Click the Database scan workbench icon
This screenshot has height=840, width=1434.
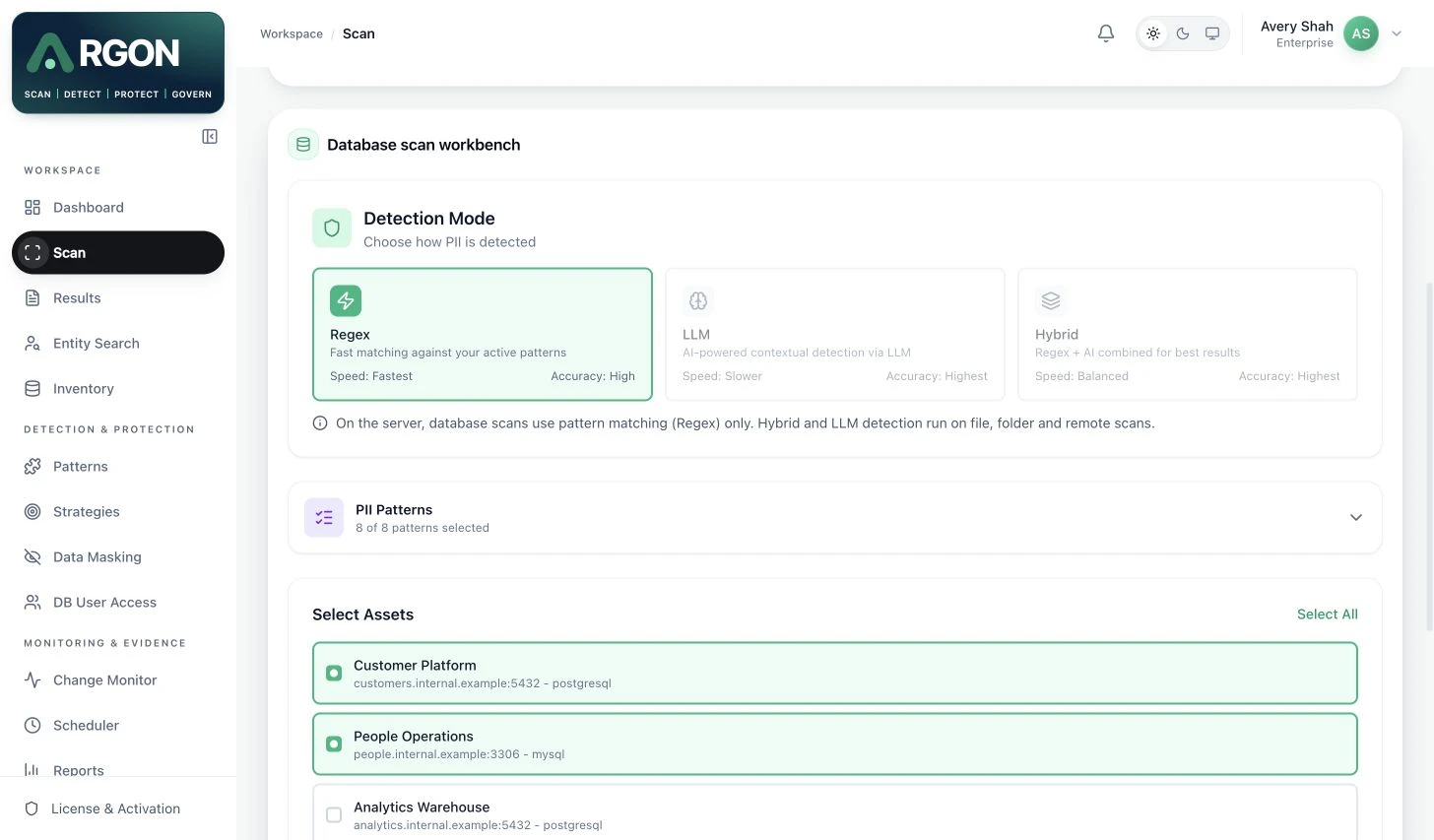pyautogui.click(x=303, y=145)
